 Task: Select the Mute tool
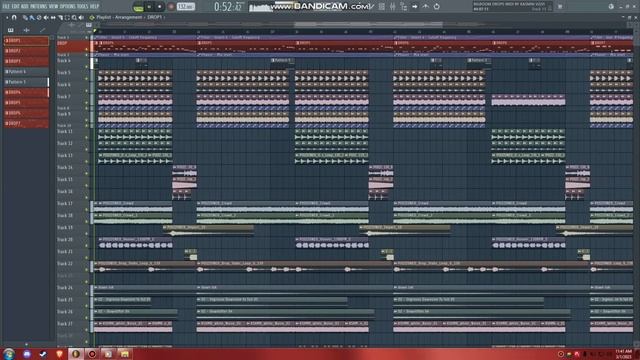tap(46, 18)
